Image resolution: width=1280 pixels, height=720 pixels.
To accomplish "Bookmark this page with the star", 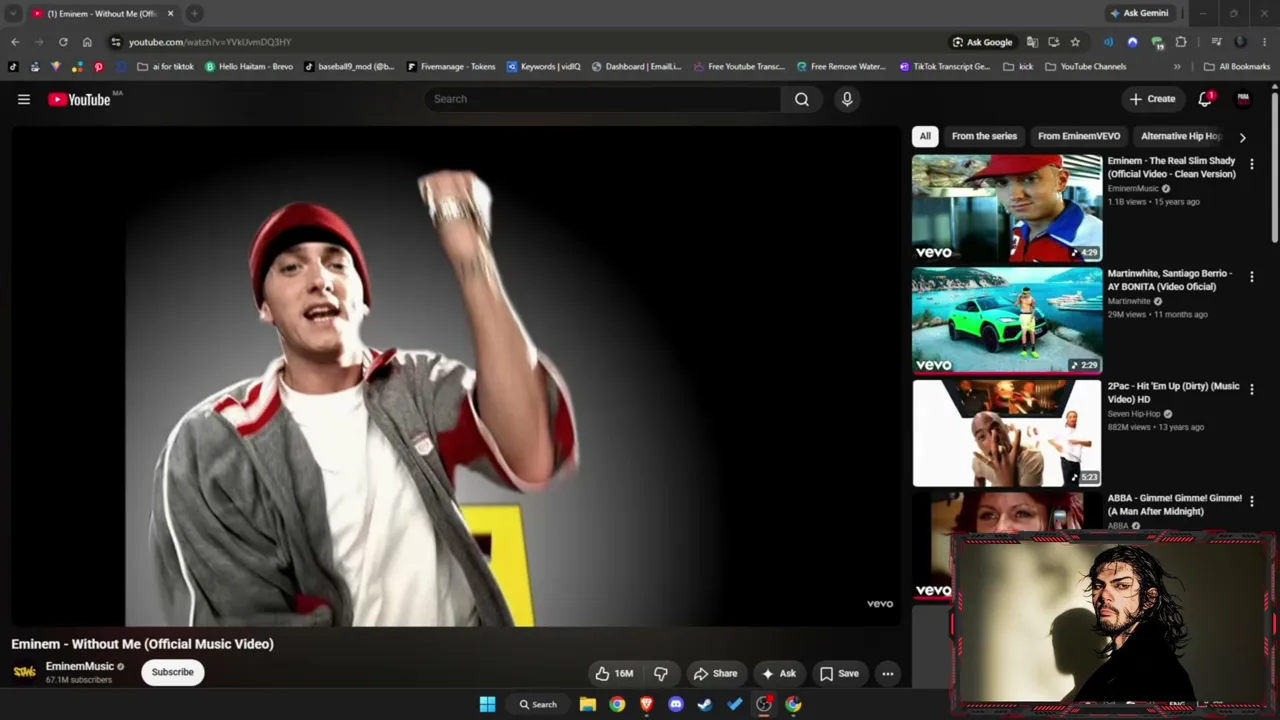I will 1075,42.
